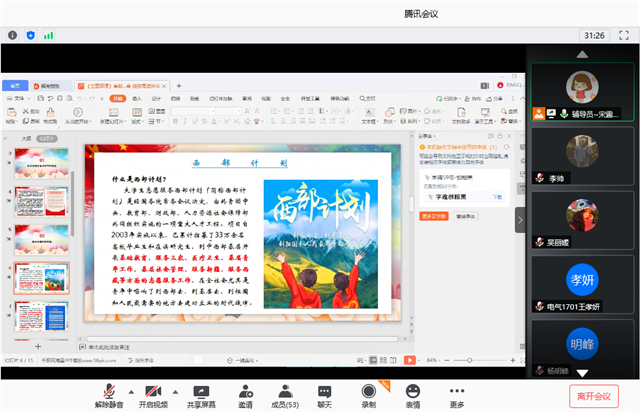Viewport: 640px width, 413px height.
Task: Click the notes field 单击此处添加备注
Action: tap(109, 347)
